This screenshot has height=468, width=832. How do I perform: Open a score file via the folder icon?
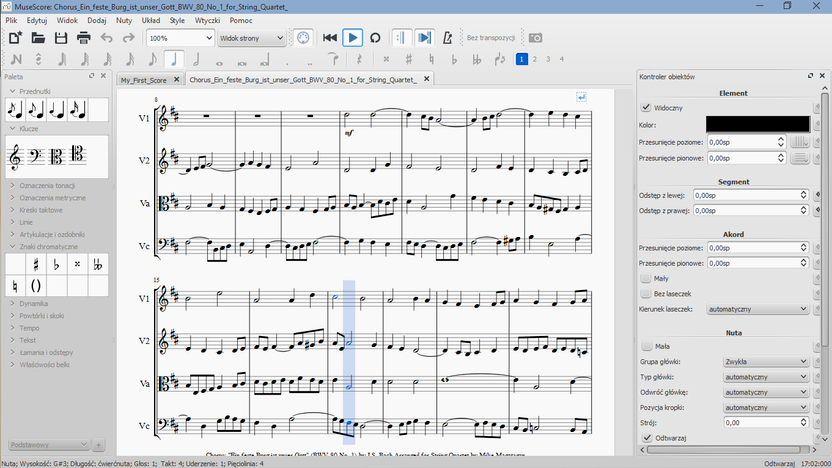[x=38, y=38]
